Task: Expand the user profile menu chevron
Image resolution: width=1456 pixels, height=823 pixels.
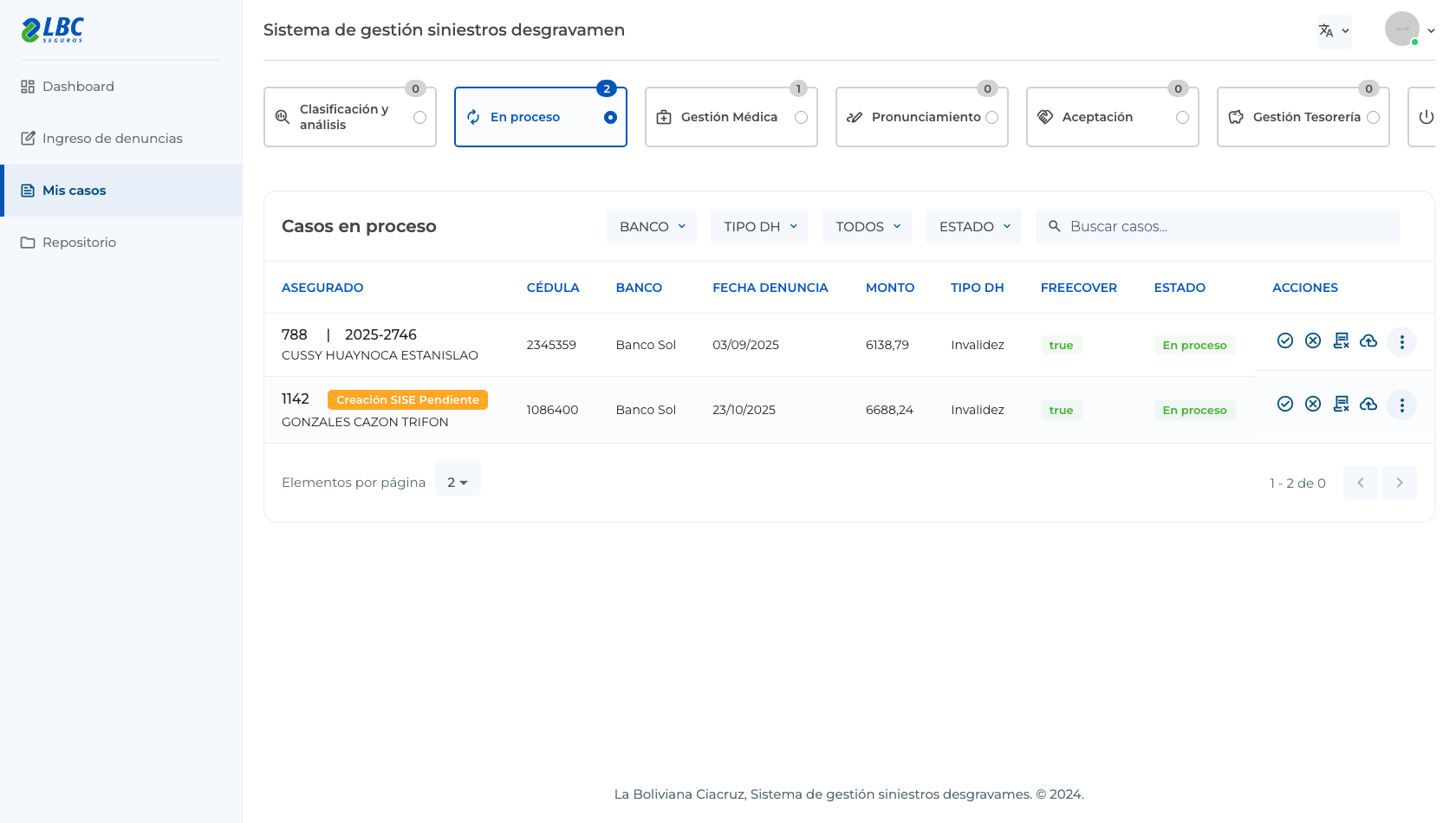Action: click(x=1431, y=30)
